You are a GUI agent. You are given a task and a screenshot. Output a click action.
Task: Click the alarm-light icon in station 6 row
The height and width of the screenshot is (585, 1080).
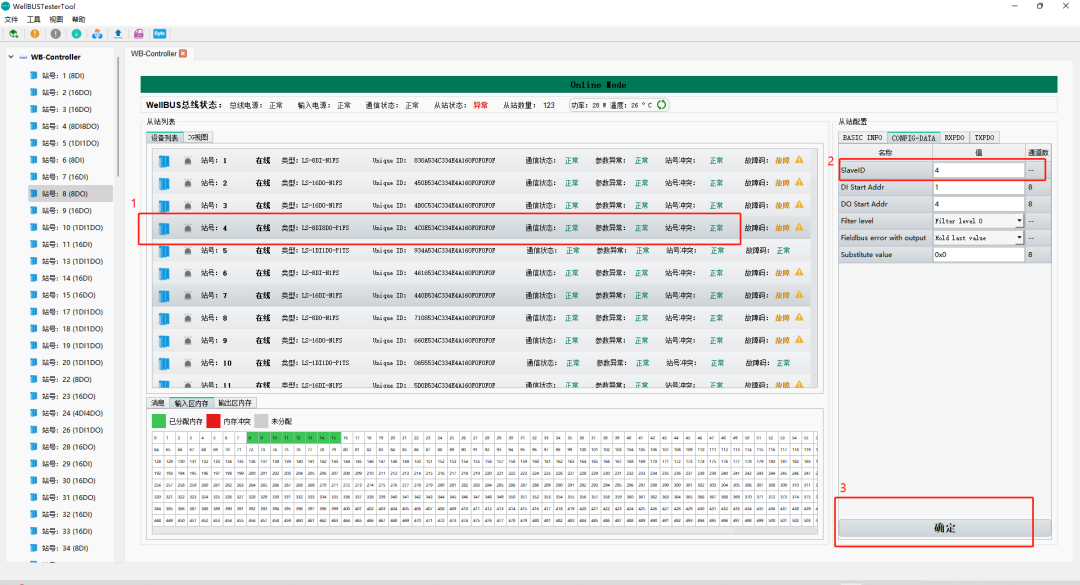pyautogui.click(x=187, y=274)
